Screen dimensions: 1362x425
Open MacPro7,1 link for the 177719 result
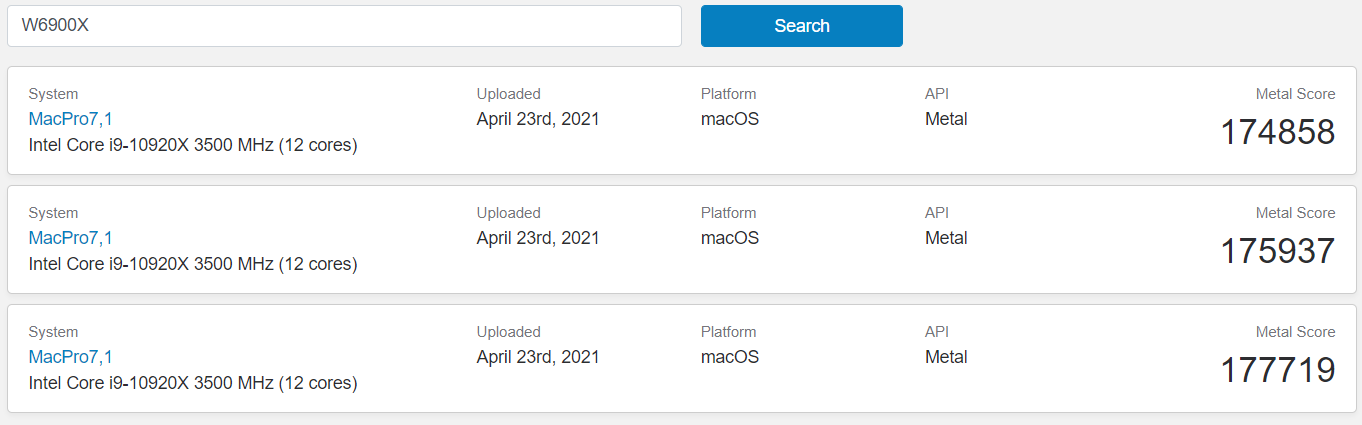click(x=70, y=357)
